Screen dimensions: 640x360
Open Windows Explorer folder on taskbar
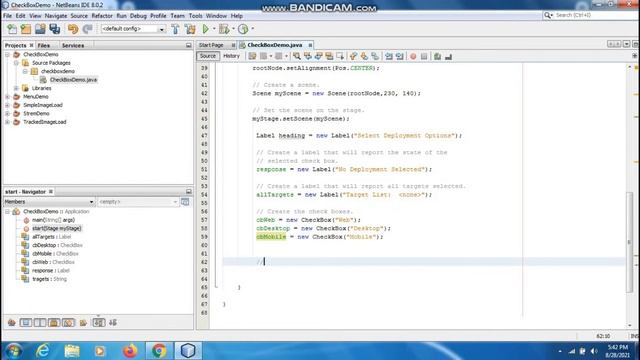point(72,351)
